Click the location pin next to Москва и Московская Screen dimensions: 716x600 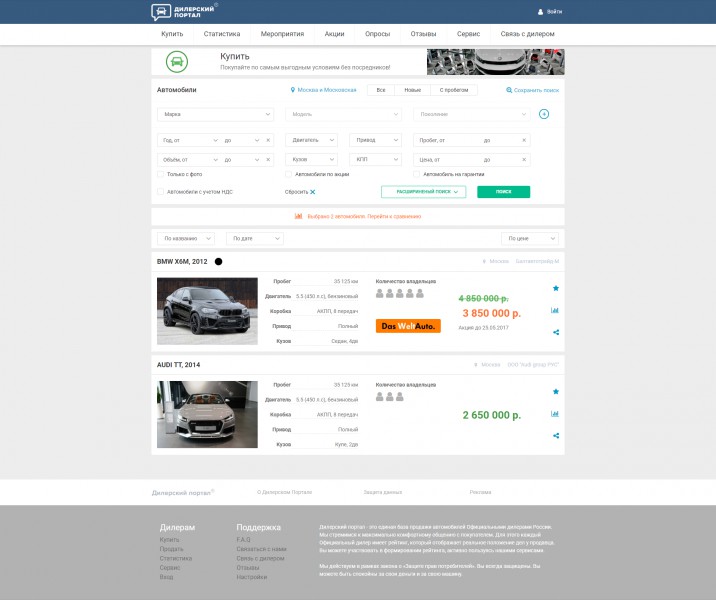click(x=293, y=90)
